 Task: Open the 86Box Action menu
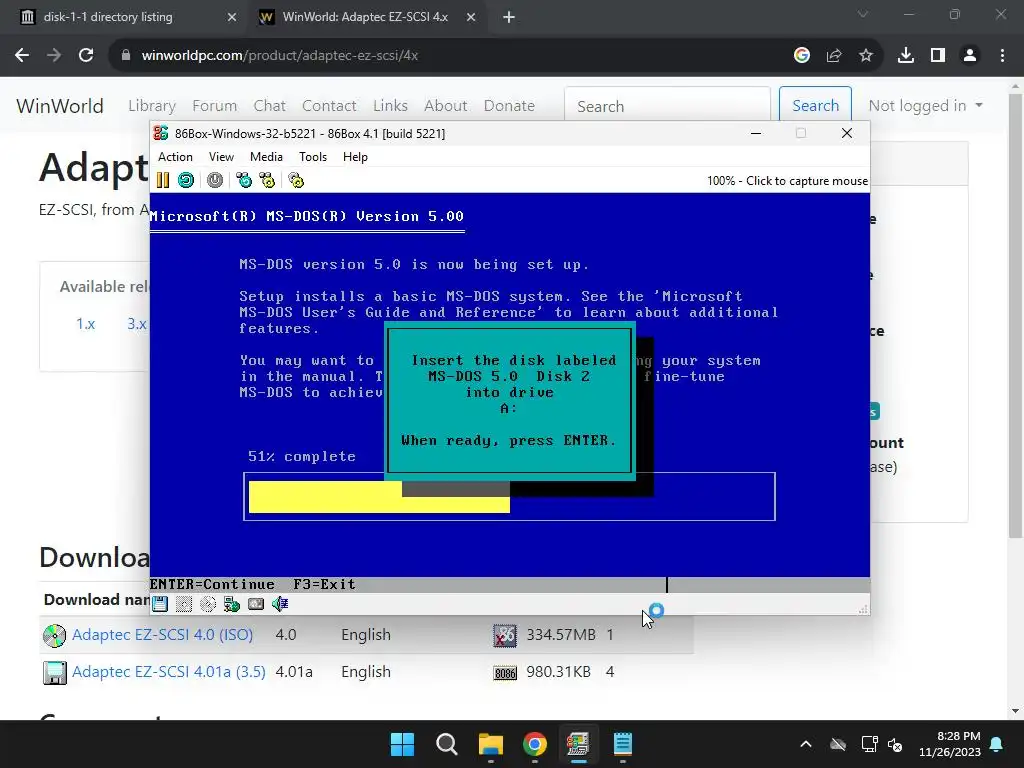tap(175, 157)
